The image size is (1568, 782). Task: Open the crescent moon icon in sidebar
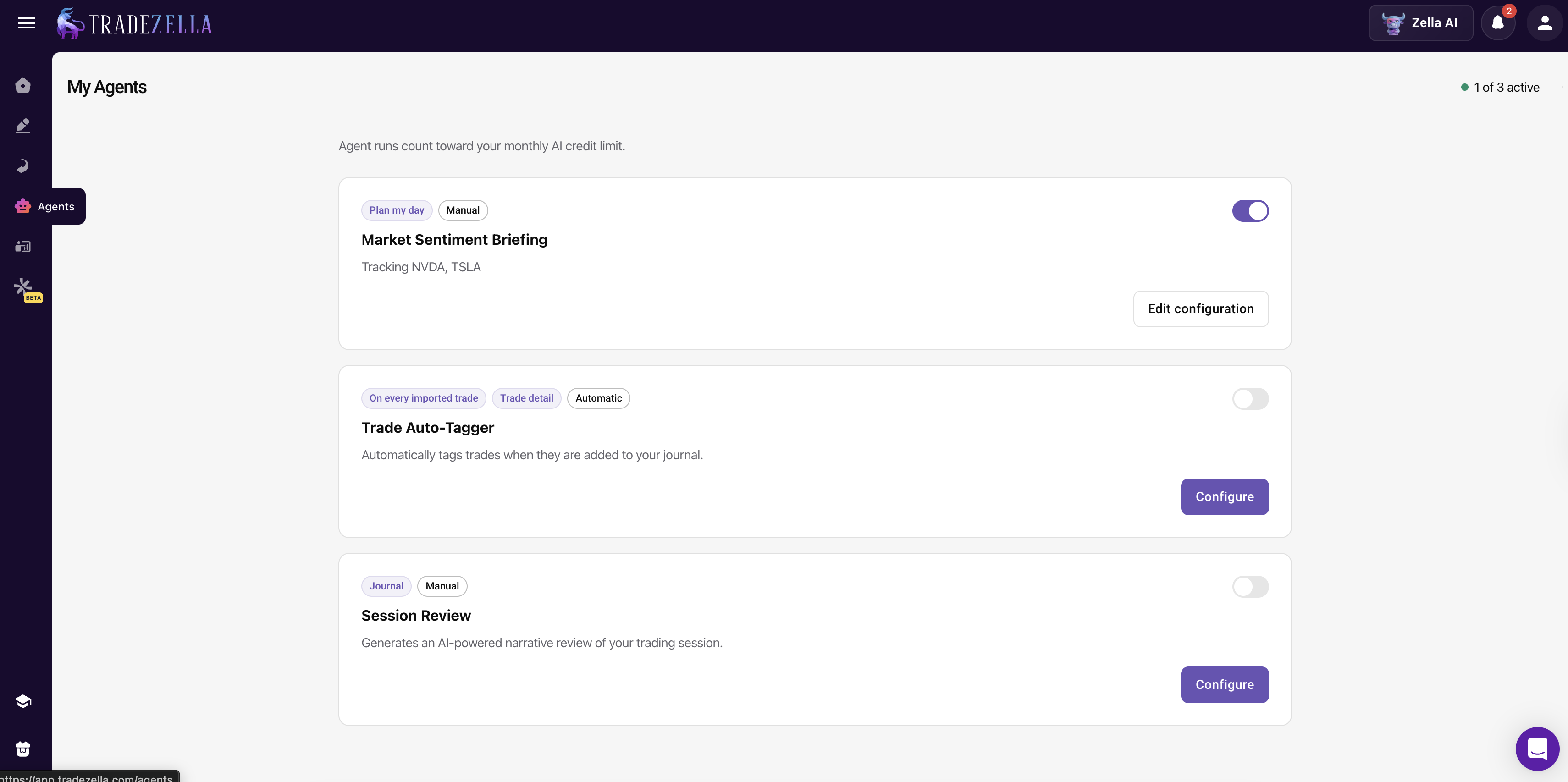23,165
